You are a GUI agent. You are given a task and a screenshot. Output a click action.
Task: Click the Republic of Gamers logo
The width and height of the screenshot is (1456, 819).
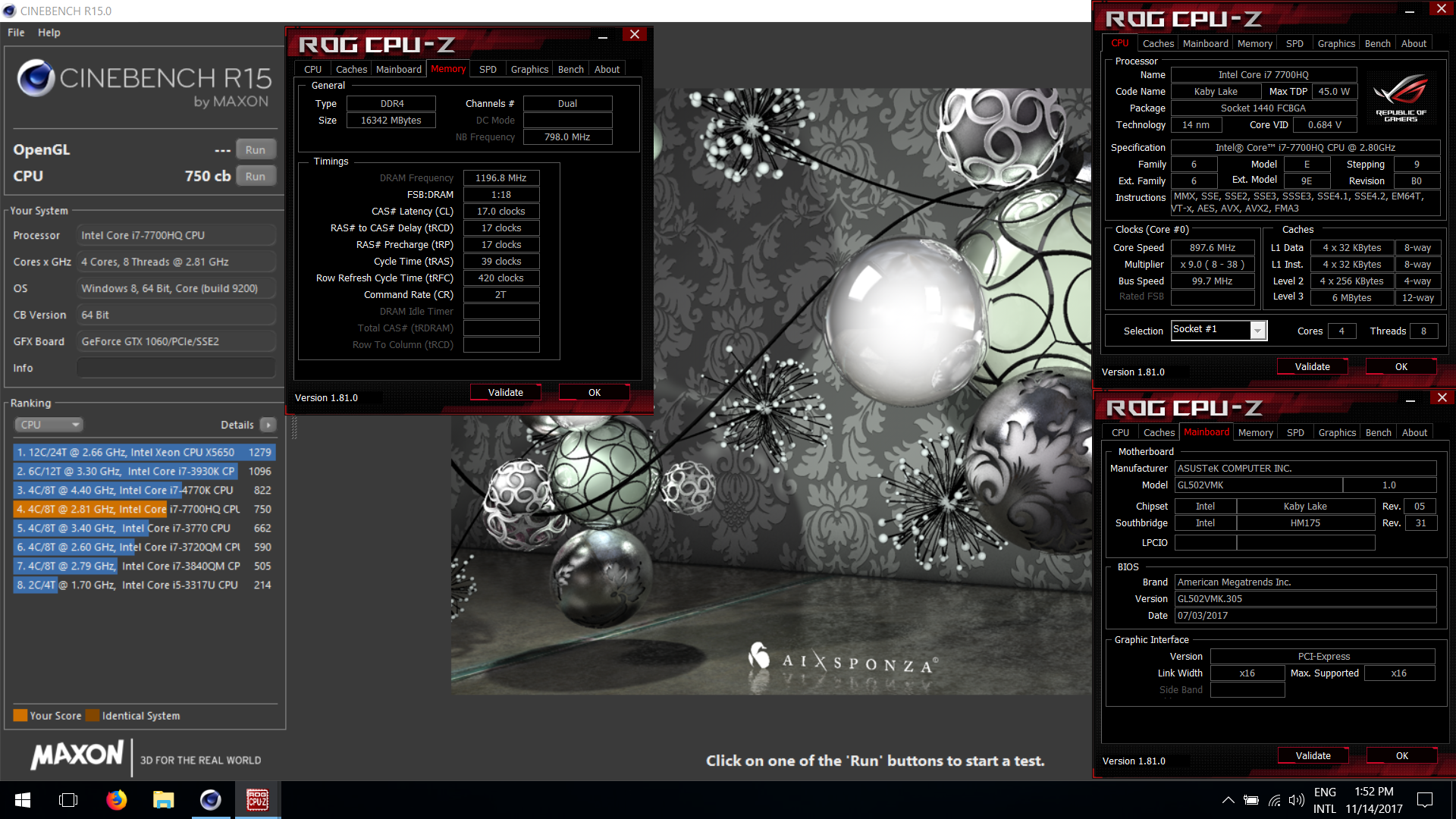coord(1401,97)
